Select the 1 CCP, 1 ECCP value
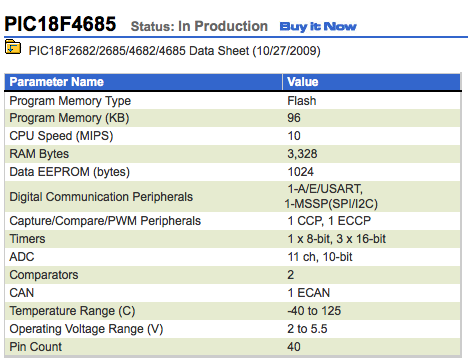The width and height of the screenshot is (468, 364). 329,221
